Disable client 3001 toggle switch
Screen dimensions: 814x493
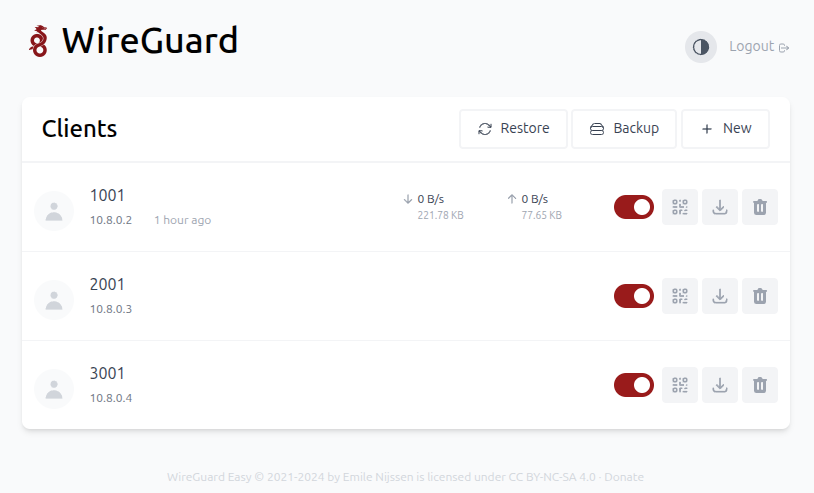(634, 385)
